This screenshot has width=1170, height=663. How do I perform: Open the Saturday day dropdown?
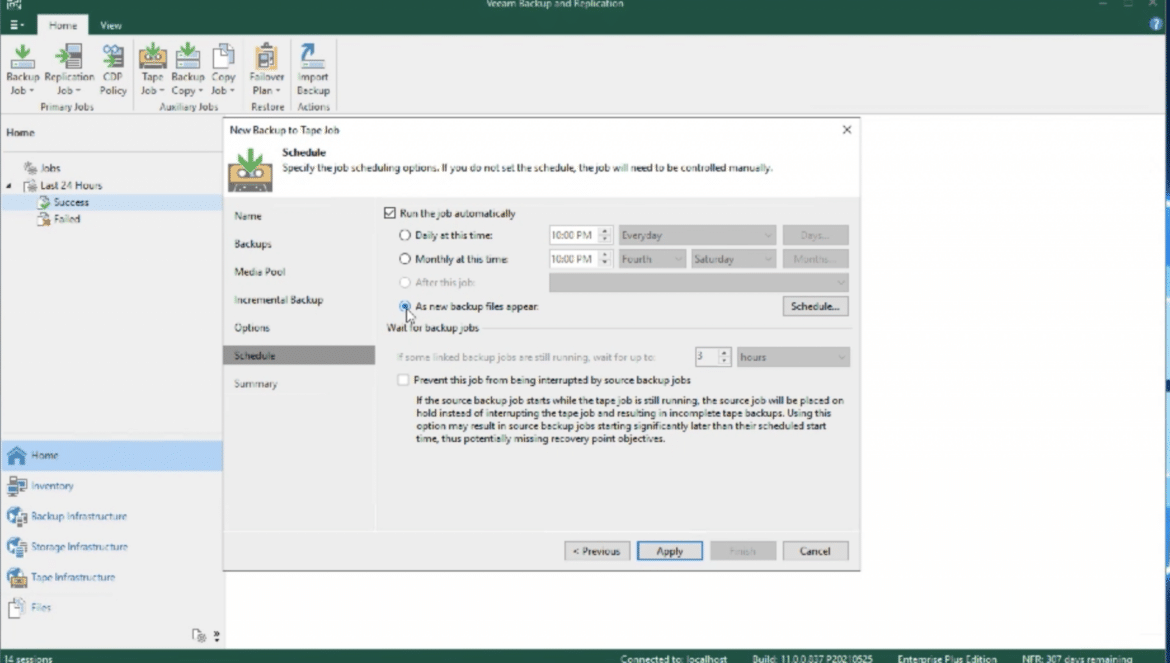tap(733, 259)
